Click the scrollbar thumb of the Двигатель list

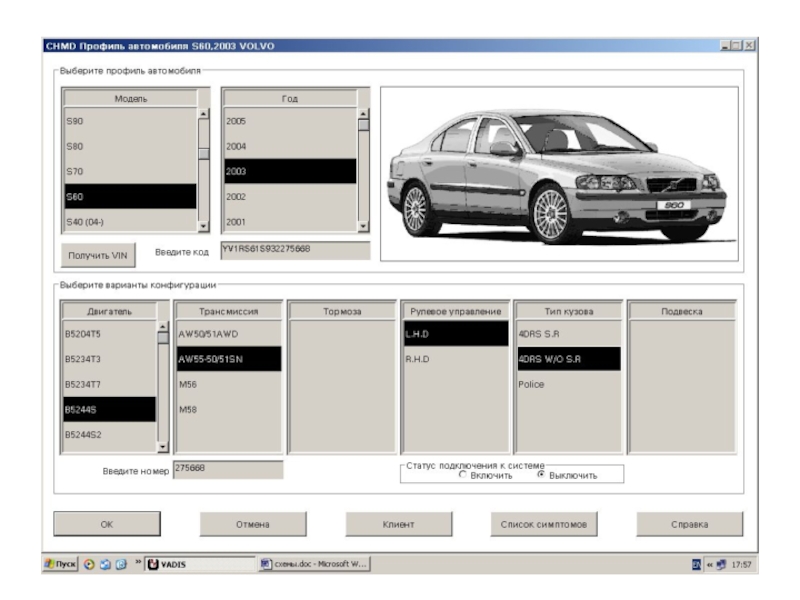[x=163, y=338]
